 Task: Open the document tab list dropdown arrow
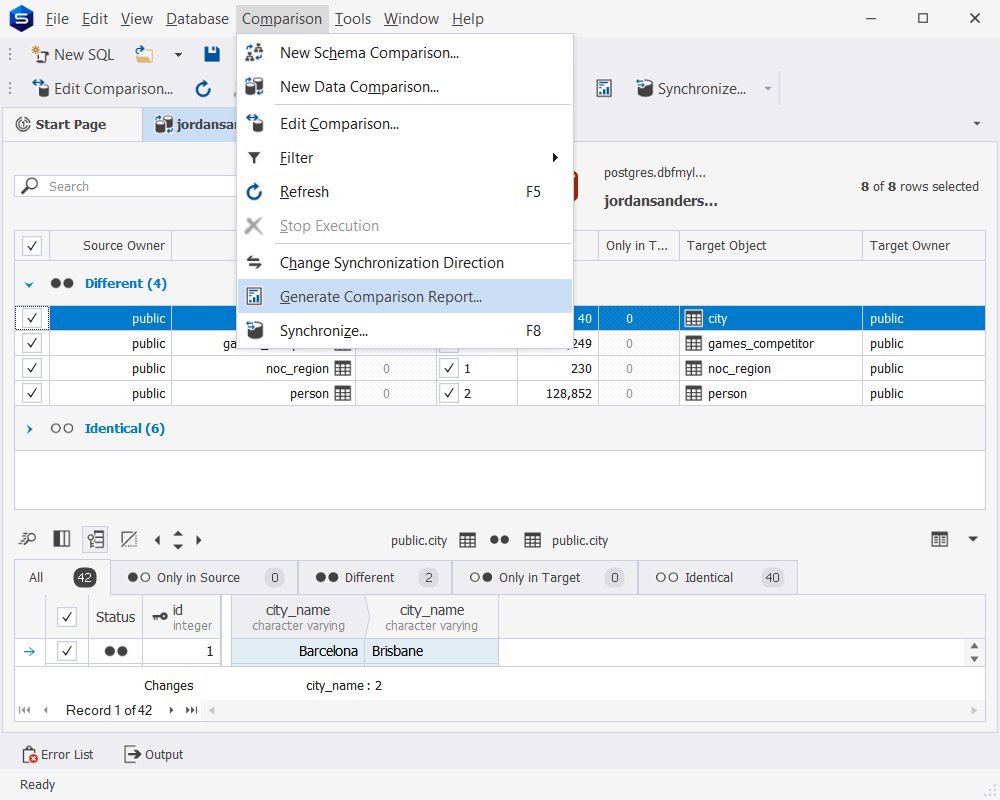(976, 124)
